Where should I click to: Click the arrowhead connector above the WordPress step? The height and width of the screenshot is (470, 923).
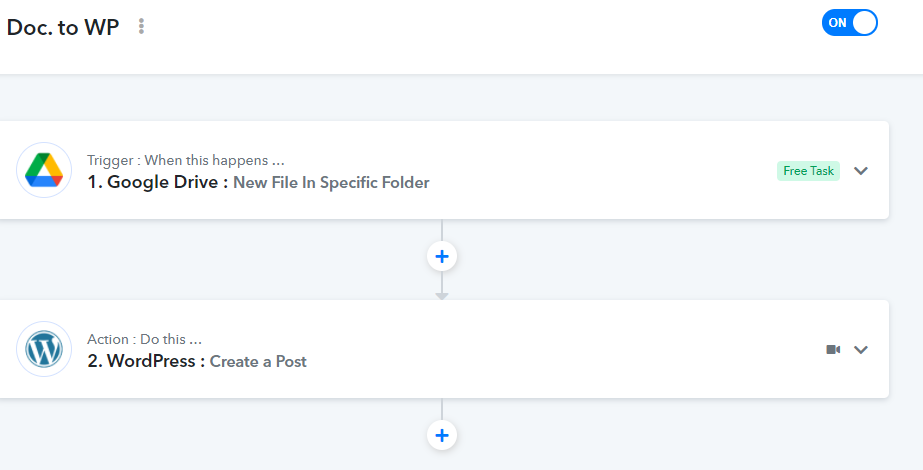(442, 296)
